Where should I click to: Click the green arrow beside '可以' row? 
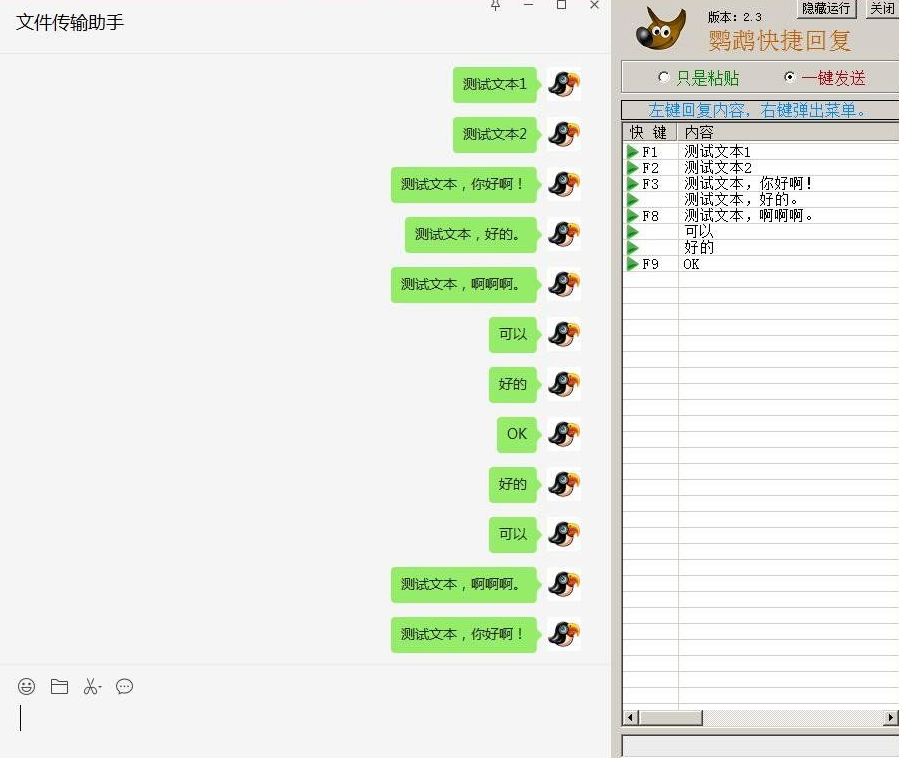(x=633, y=232)
